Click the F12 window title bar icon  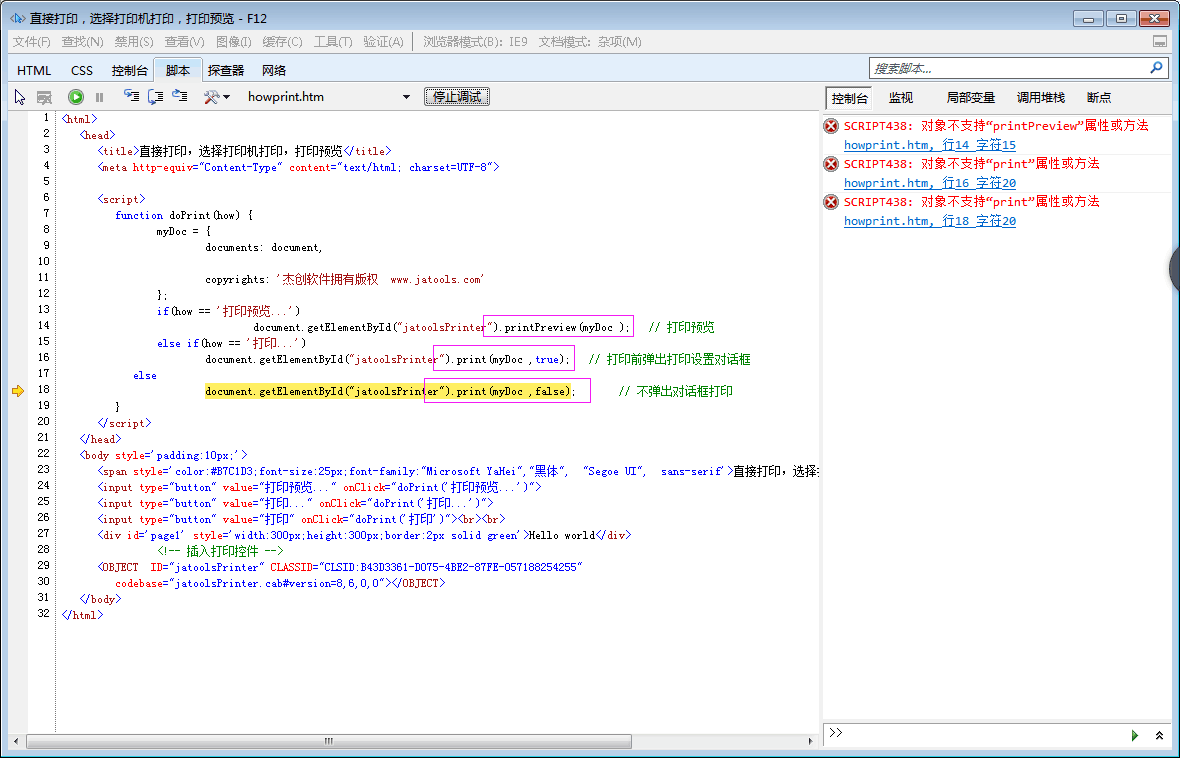17,18
